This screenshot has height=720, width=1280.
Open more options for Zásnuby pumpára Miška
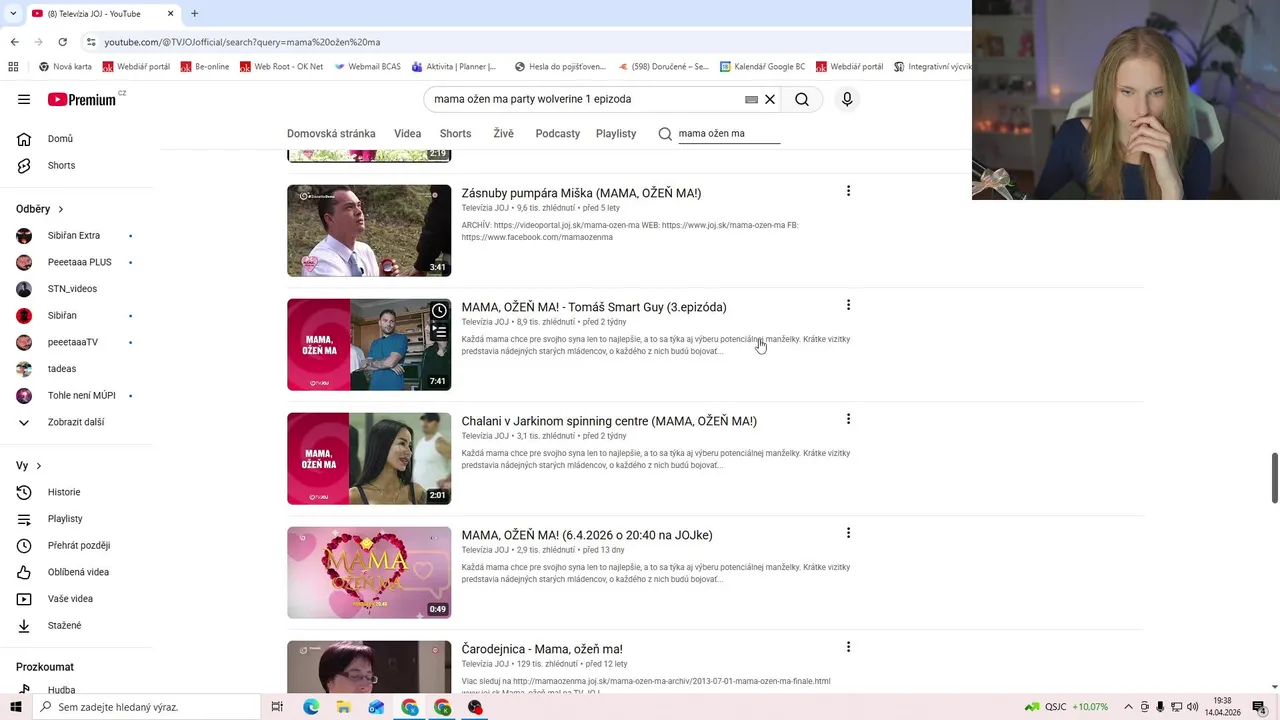tap(848, 191)
